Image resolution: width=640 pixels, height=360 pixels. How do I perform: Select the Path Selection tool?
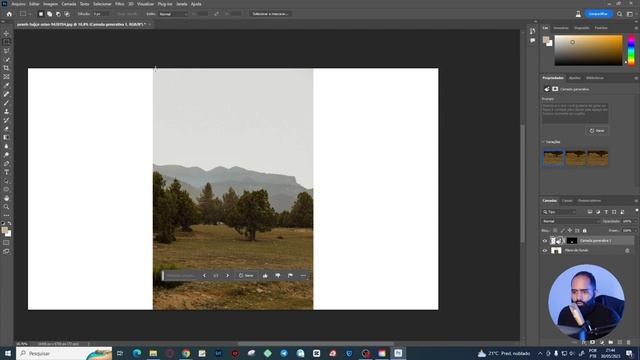tap(6, 181)
